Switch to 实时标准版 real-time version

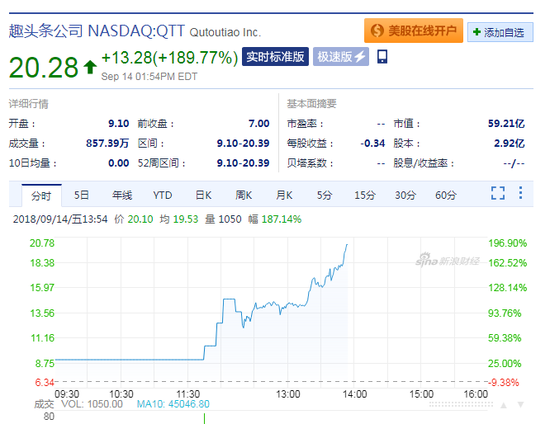pyautogui.click(x=275, y=56)
